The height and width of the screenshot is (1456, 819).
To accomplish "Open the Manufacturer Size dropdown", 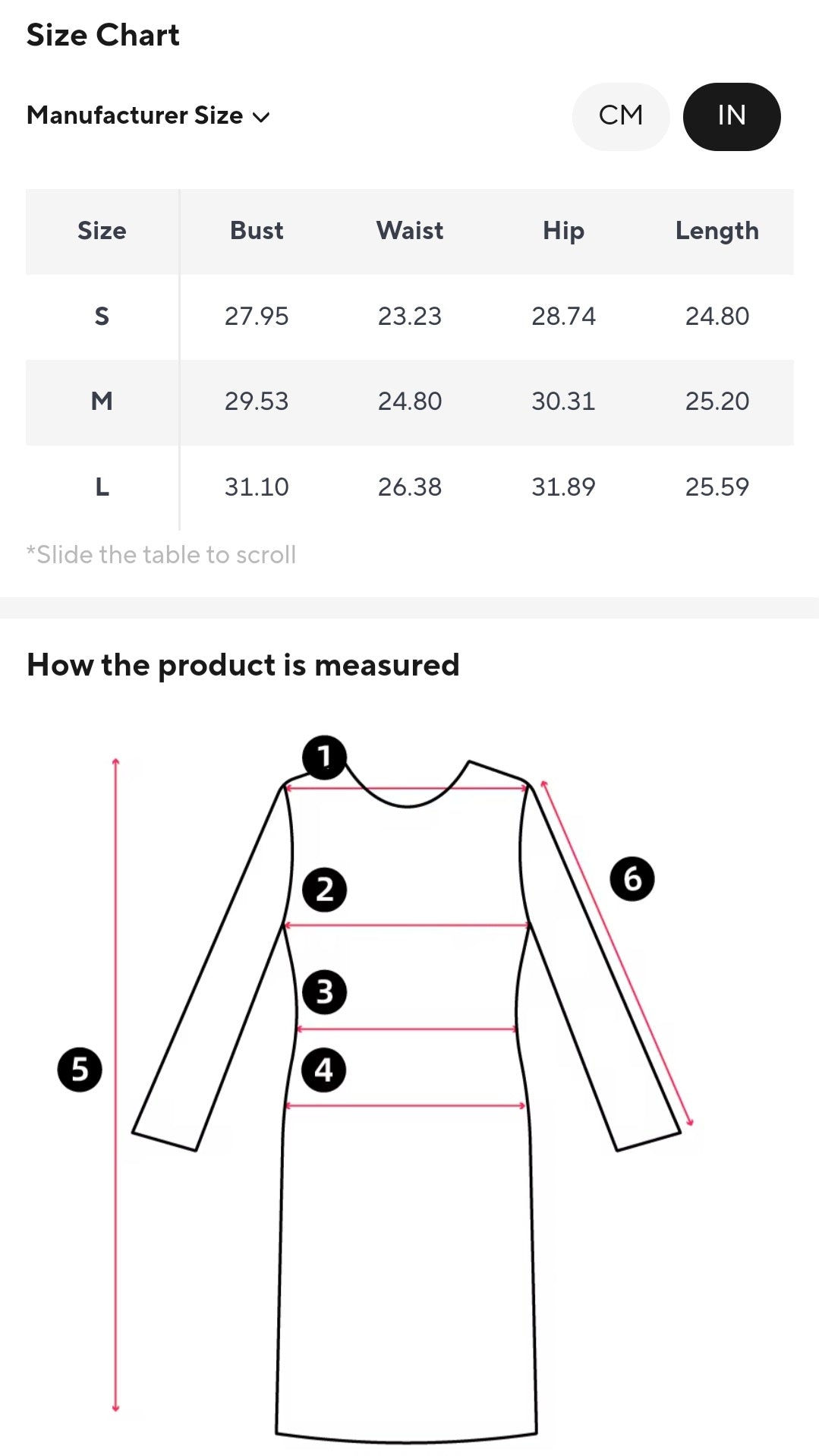I will click(x=149, y=115).
